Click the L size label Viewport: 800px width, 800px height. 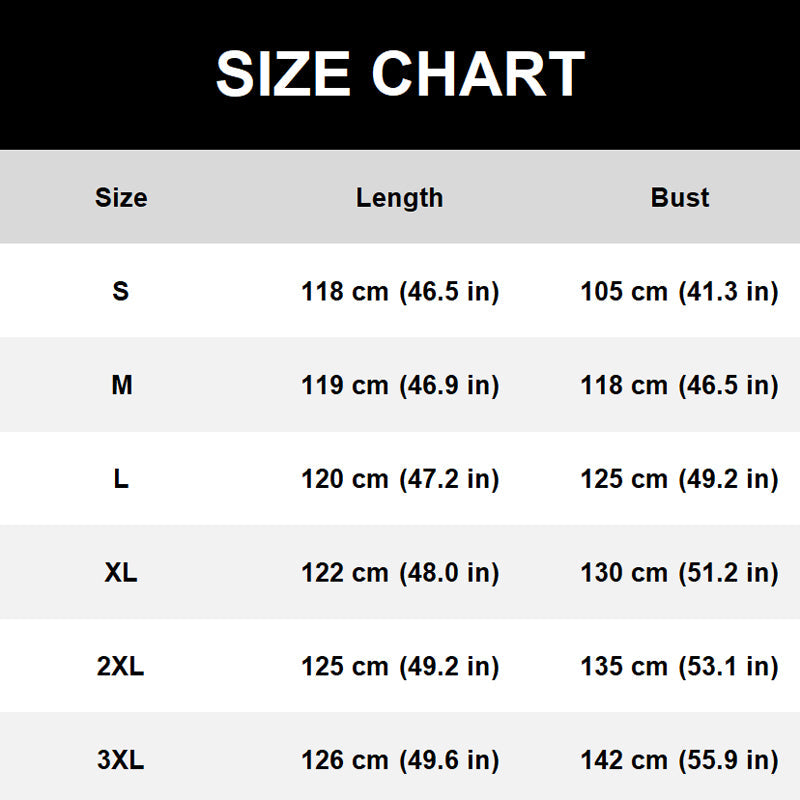tap(121, 479)
